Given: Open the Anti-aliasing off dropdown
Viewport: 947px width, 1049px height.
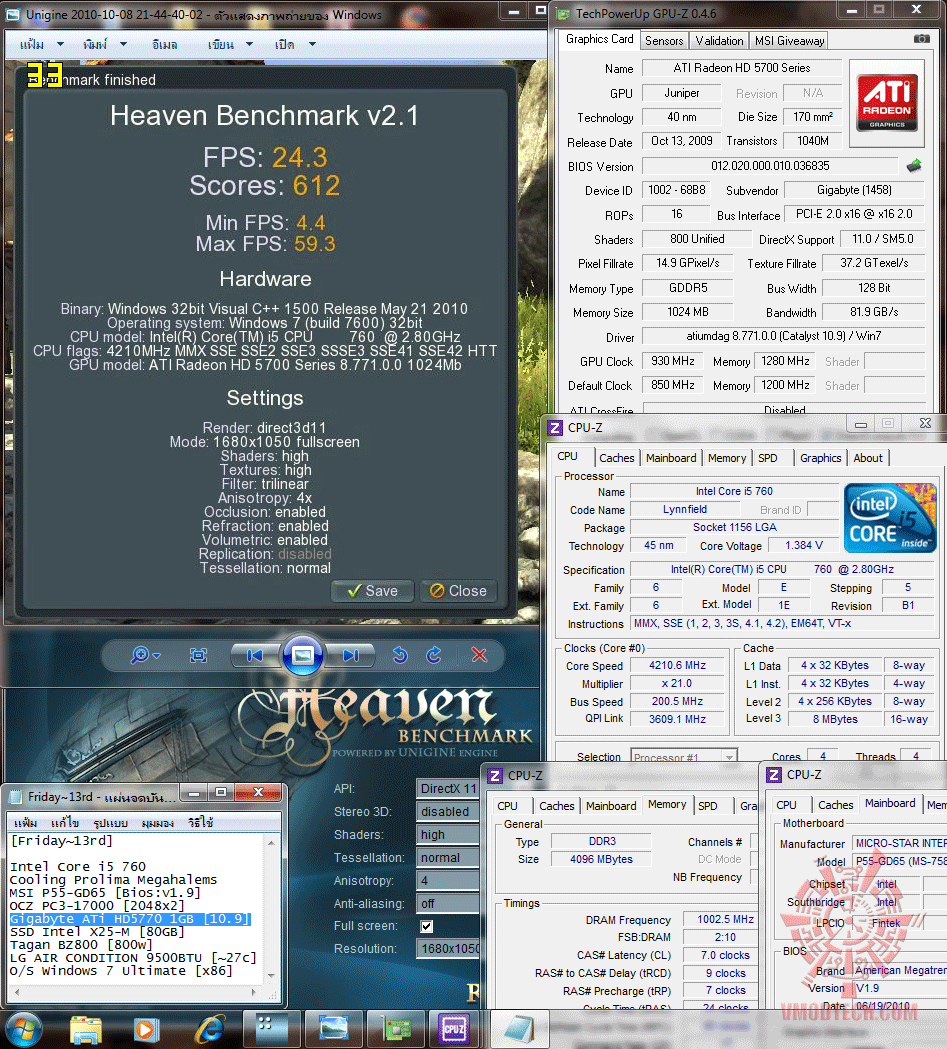Looking at the screenshot, I should click(448, 903).
